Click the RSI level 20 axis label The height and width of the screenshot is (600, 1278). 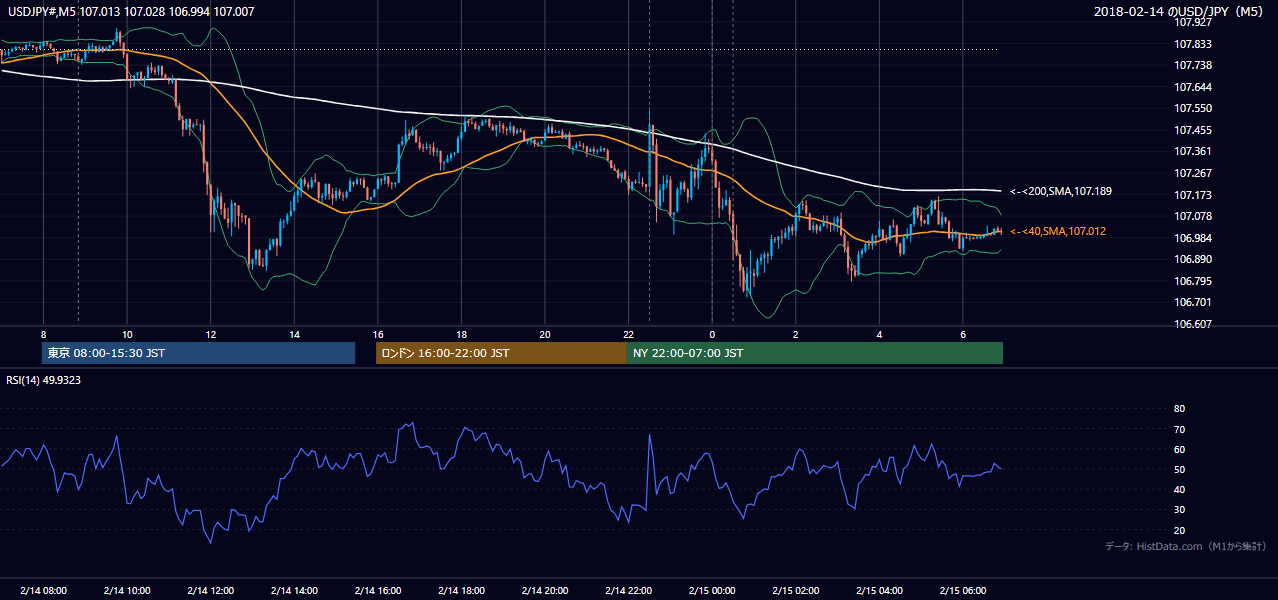pos(1179,530)
